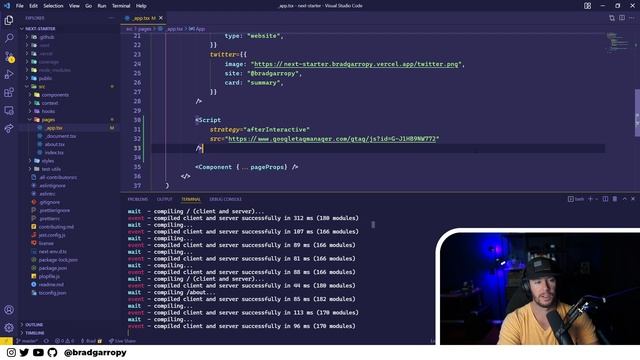This screenshot has width=640, height=360.
Task: Open Source Control view with badge
Action: pyautogui.click(x=9, y=56)
